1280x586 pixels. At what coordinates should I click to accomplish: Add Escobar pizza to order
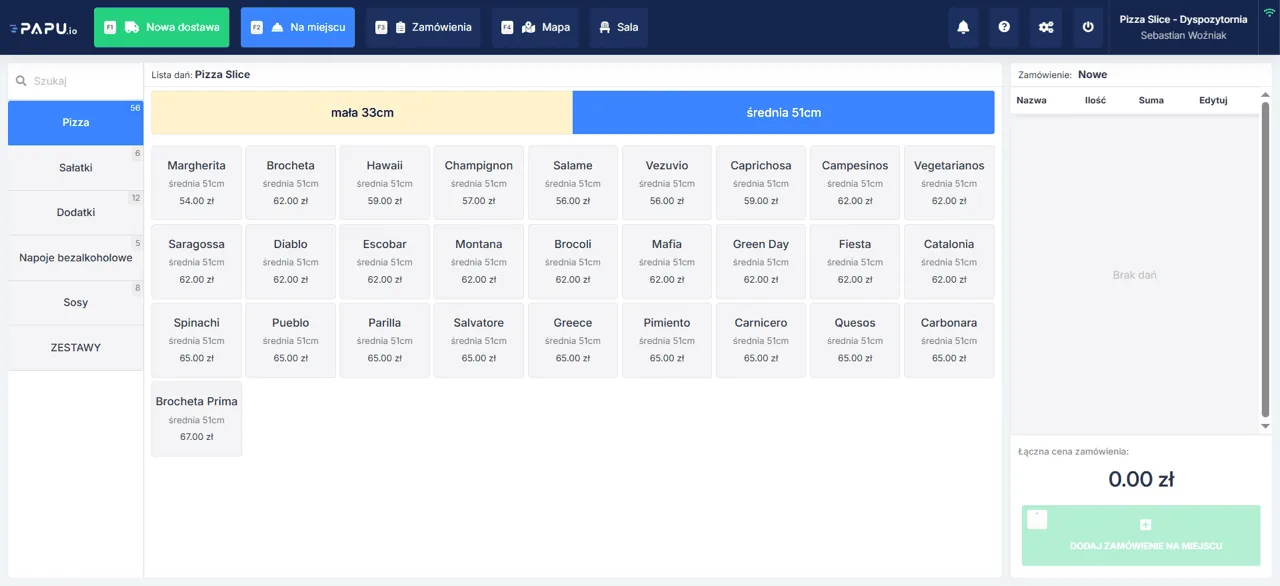(x=384, y=261)
